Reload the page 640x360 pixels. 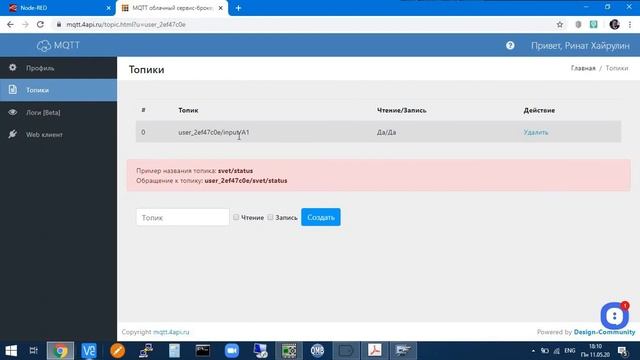[x=40, y=24]
